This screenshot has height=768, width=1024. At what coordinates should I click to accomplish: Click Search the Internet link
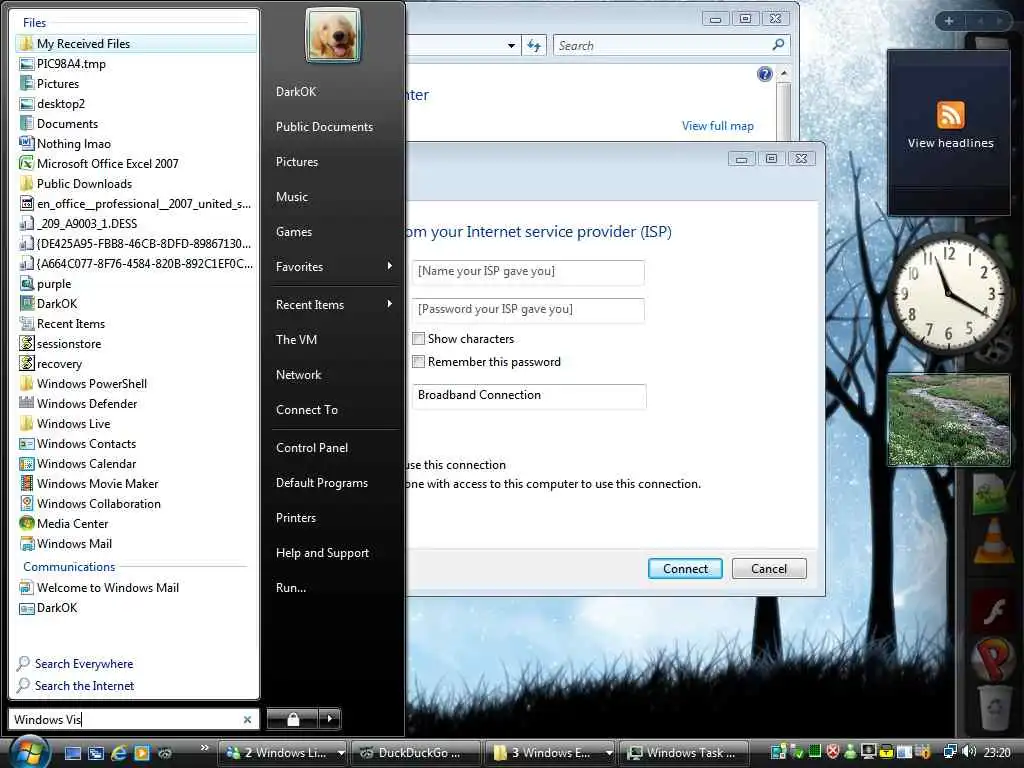click(84, 686)
